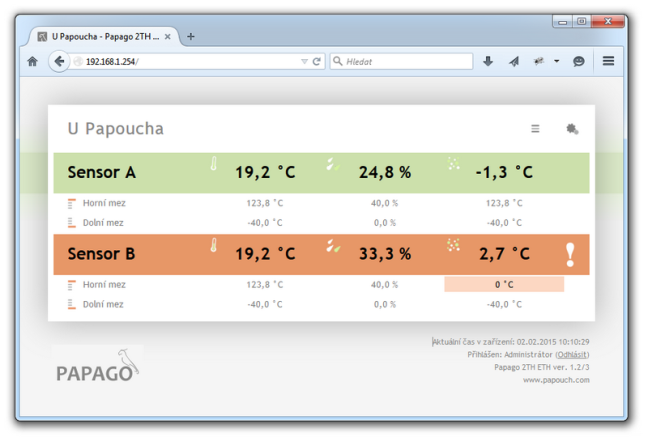Open the Papago settings gear icon
Viewport: 648px width, 441px height.
572,129
